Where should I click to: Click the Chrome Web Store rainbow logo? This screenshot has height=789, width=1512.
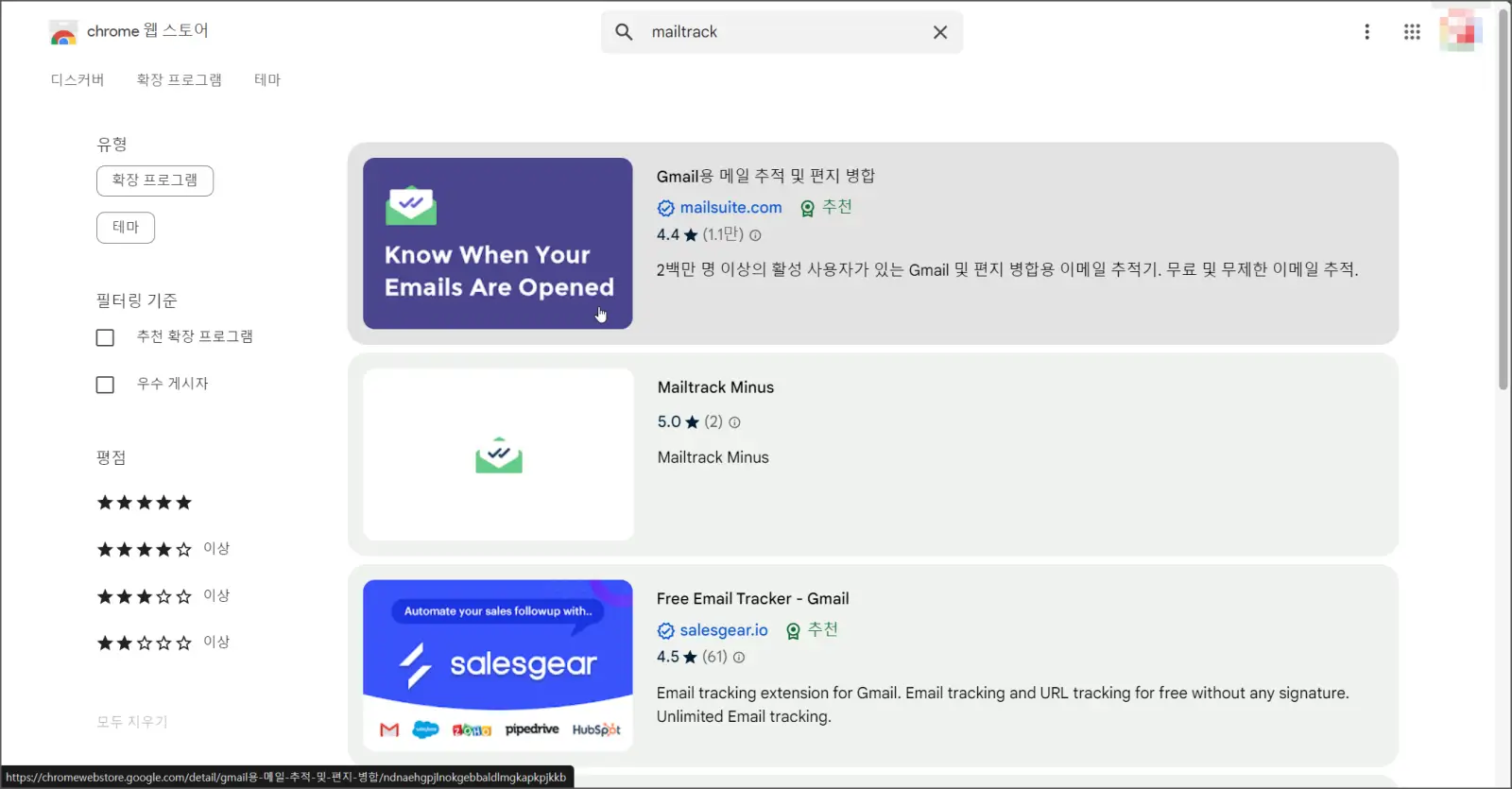tap(63, 33)
